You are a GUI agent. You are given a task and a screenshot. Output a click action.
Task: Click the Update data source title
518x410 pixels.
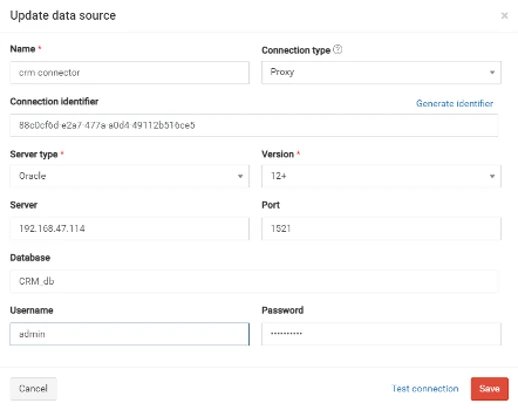(63, 16)
